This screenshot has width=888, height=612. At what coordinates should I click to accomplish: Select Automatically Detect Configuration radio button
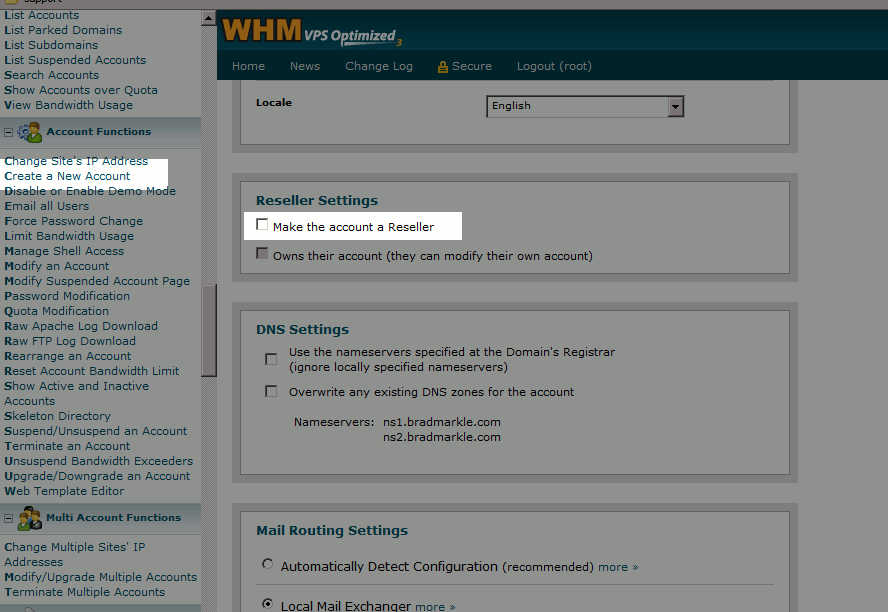pyautogui.click(x=267, y=564)
